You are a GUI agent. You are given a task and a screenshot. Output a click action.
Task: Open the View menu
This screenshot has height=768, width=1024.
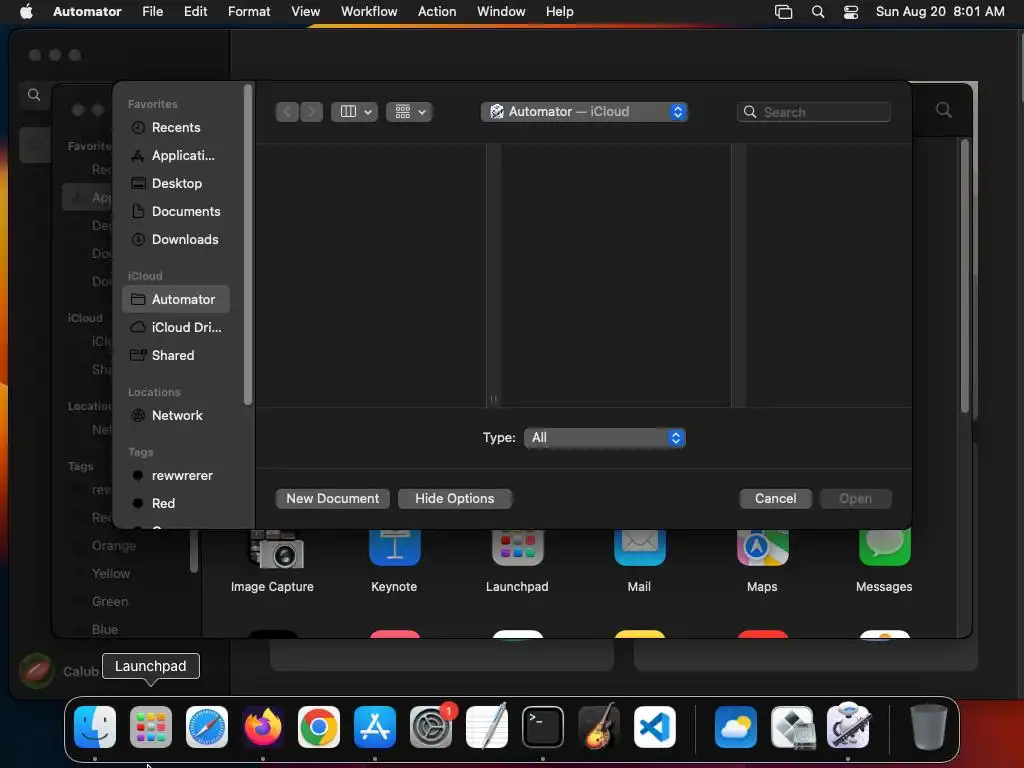pyautogui.click(x=306, y=12)
